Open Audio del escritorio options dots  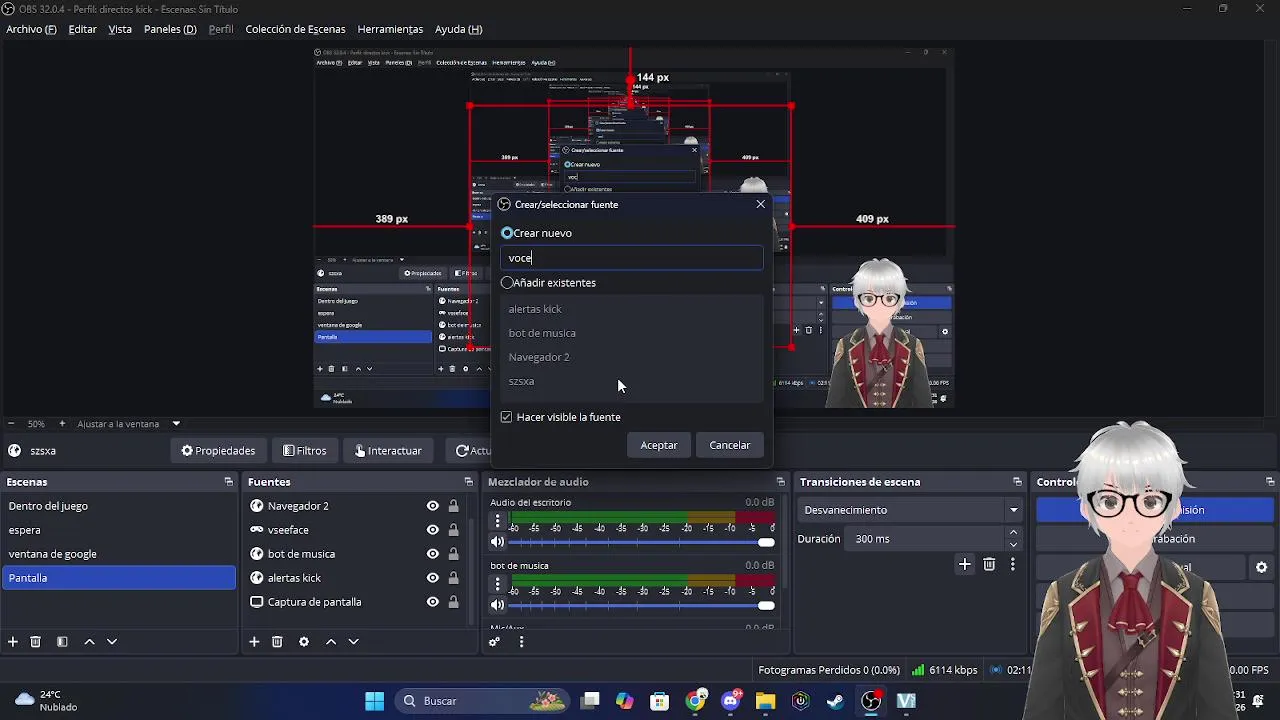pos(498,521)
